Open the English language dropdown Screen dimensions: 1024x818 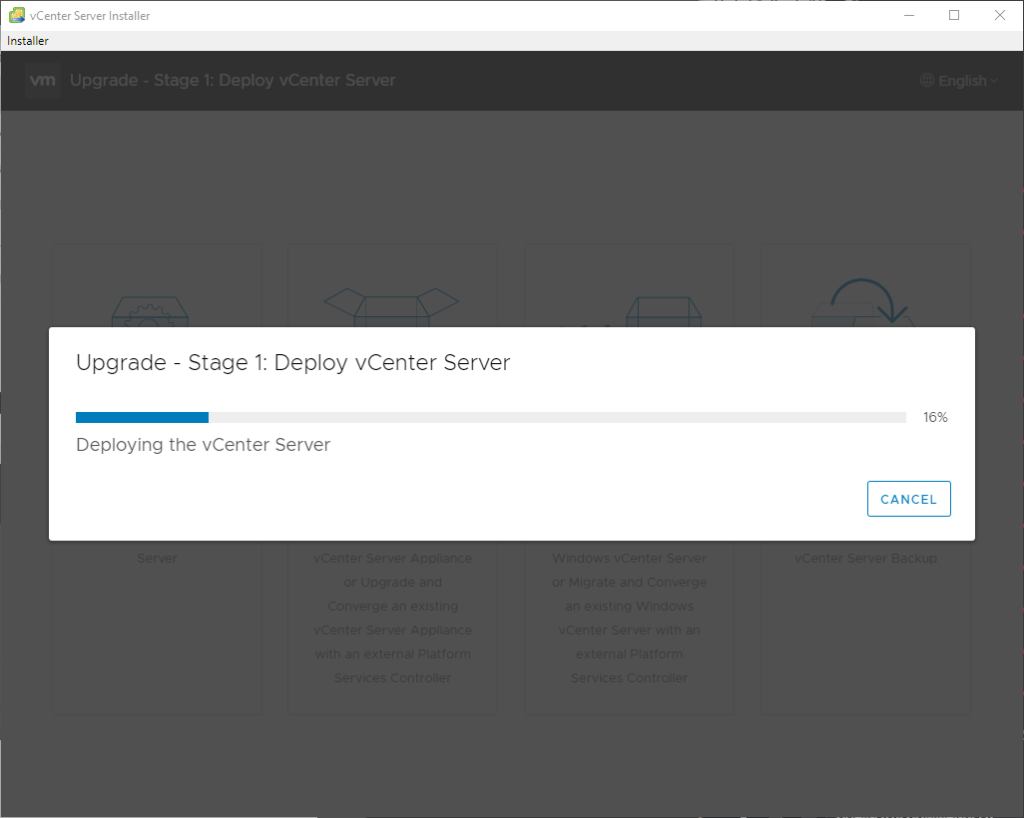tap(959, 80)
